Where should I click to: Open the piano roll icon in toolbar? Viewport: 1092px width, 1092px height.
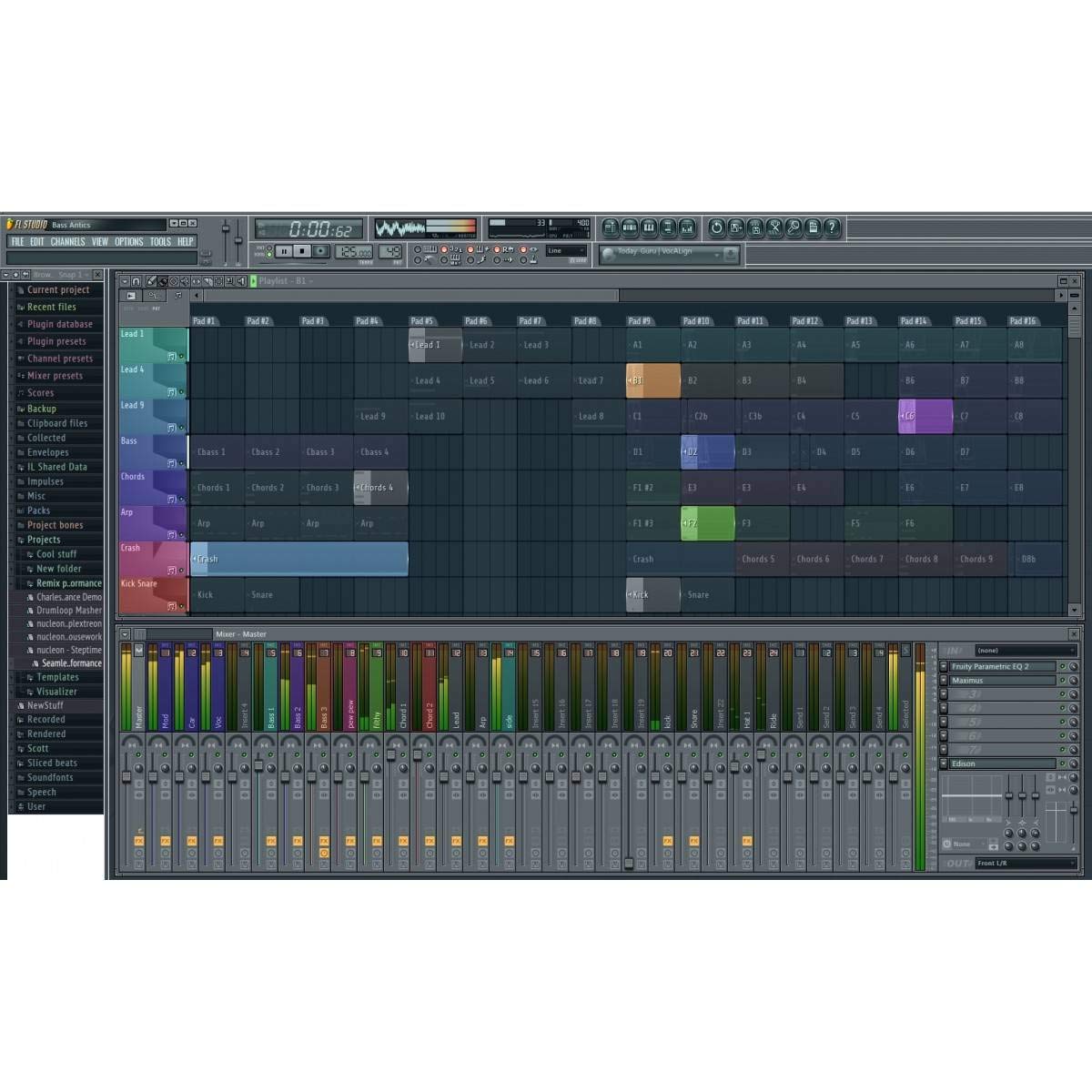(649, 227)
